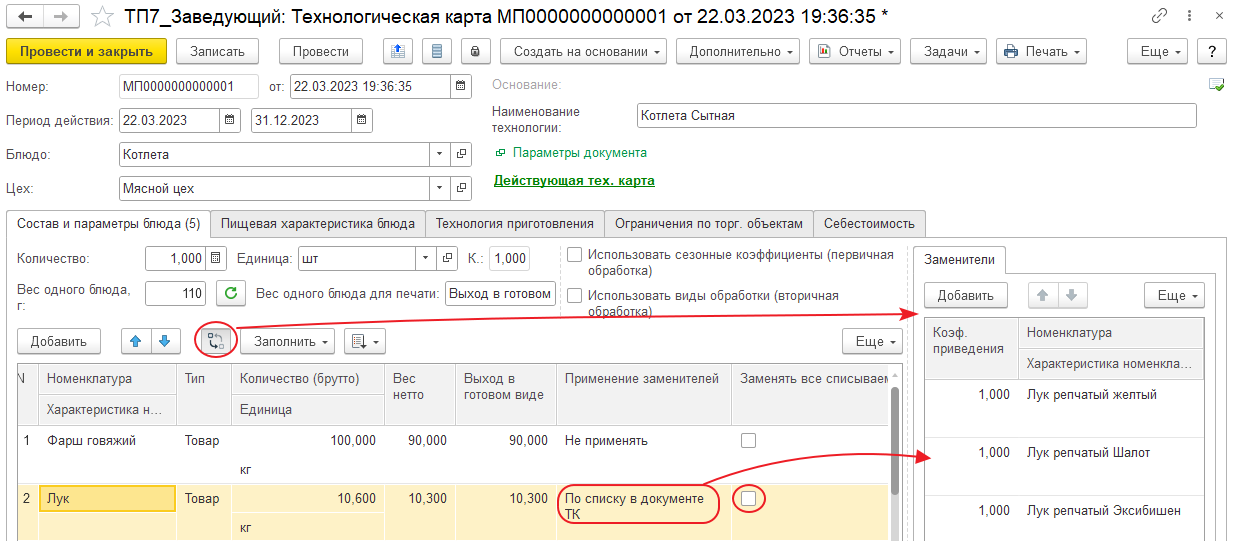Expand Блюдо dropdown list arrow
The height and width of the screenshot is (541, 1238).
(441, 155)
